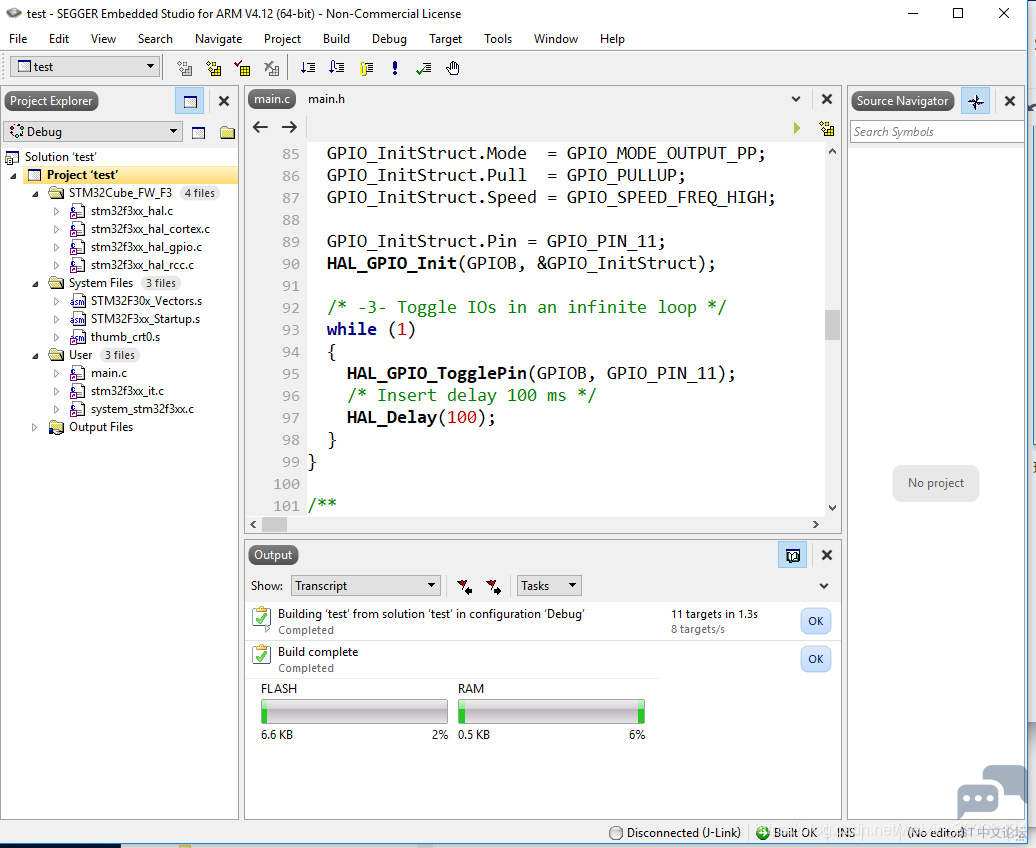Click the green checkmark lines toolbar icon
The width and height of the screenshot is (1036, 848).
coord(424,67)
